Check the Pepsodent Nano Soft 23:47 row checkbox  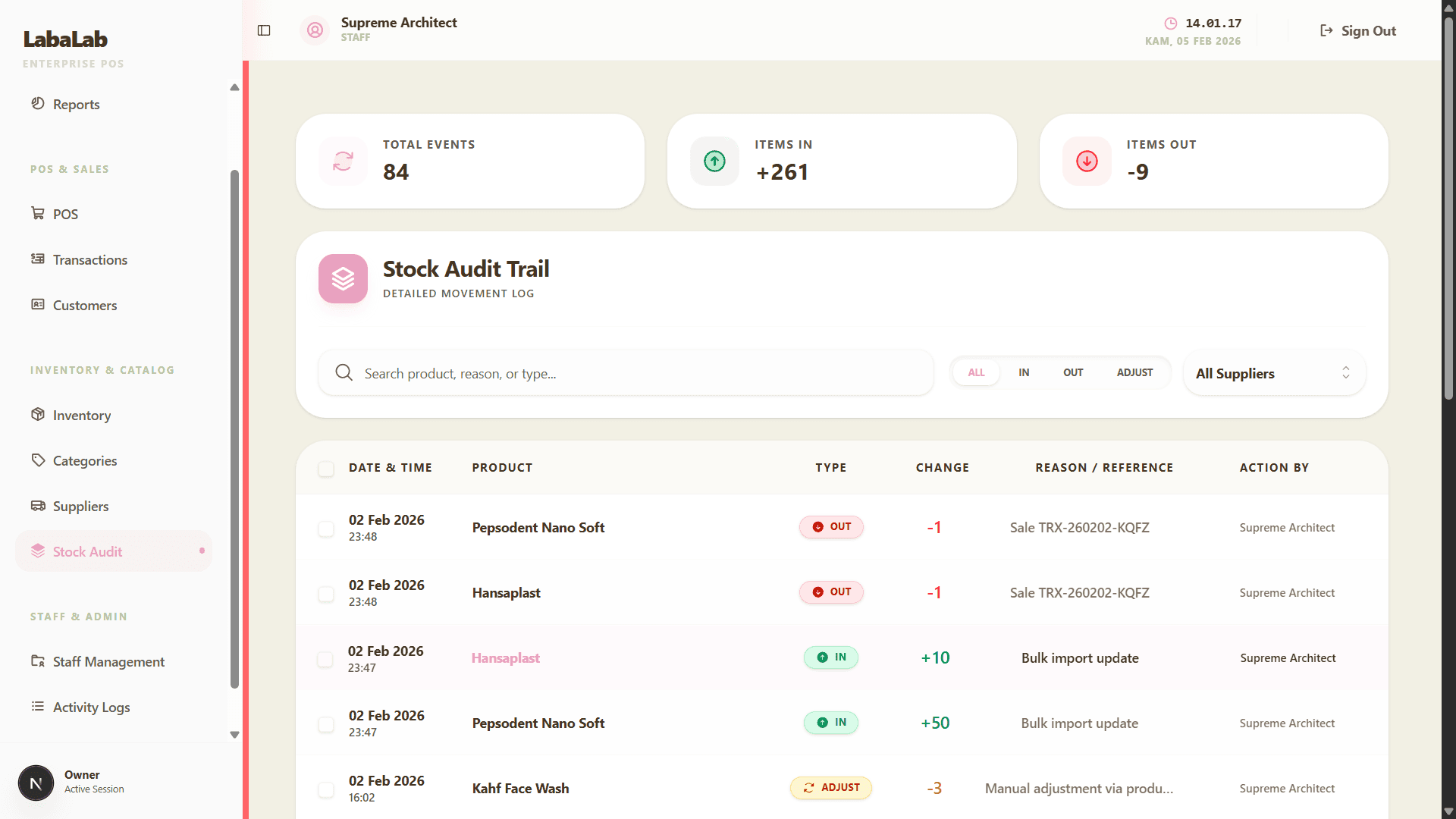[326, 724]
